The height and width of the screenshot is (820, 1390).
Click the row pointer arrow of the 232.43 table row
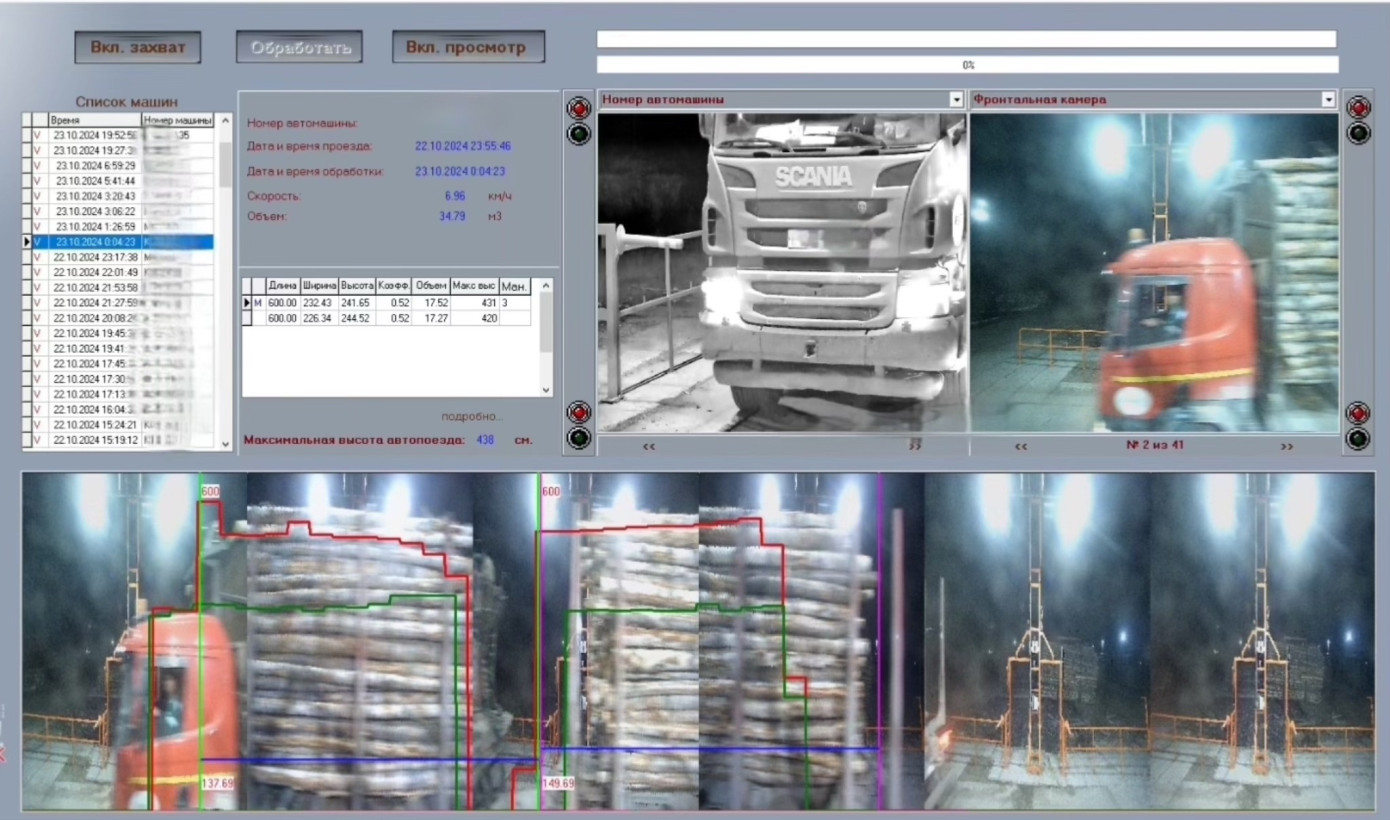click(247, 303)
